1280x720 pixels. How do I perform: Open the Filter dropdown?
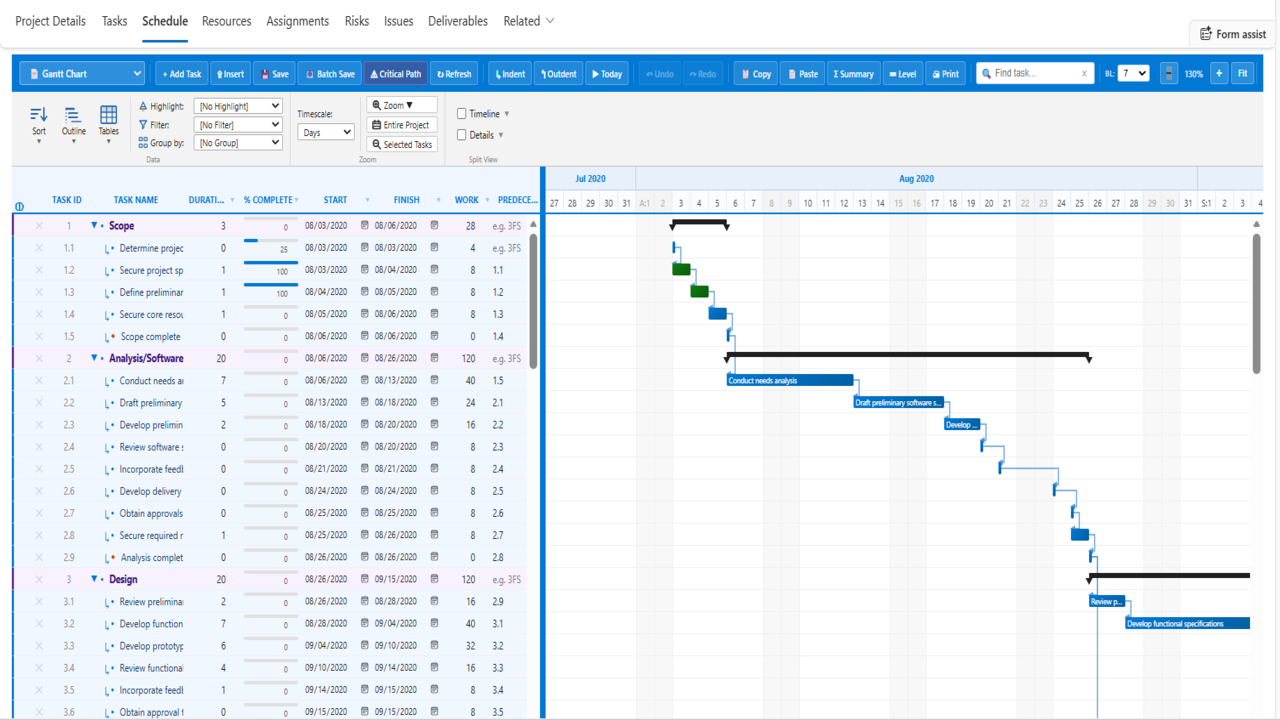point(238,125)
